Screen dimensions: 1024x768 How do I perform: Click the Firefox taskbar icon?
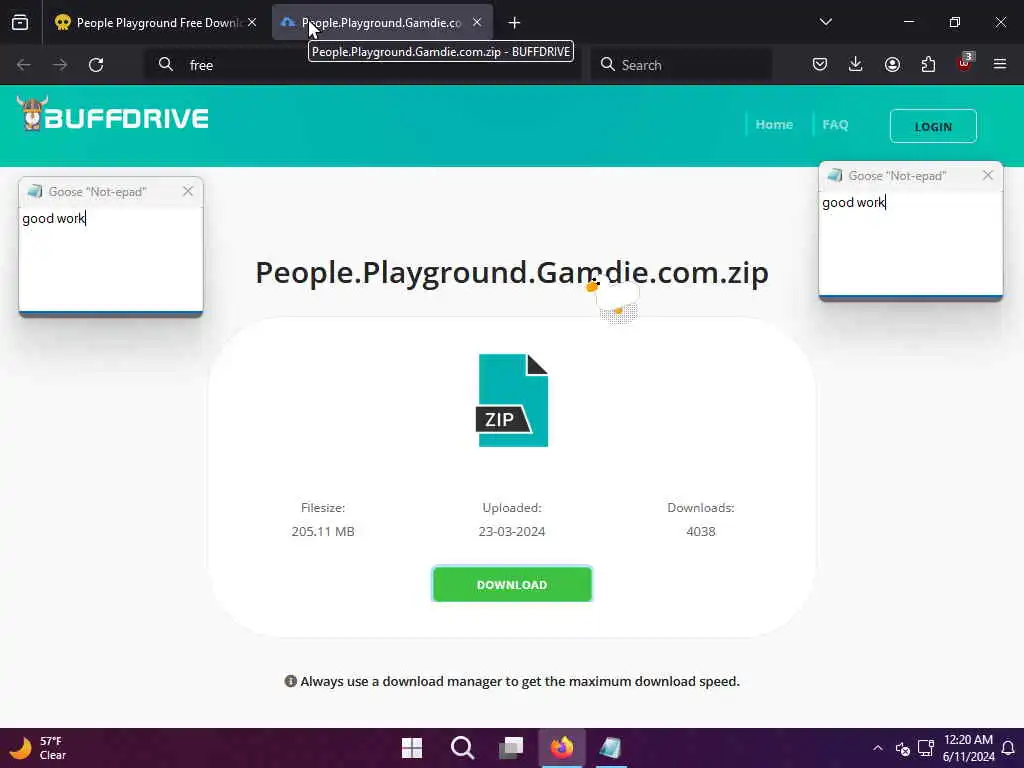point(562,748)
